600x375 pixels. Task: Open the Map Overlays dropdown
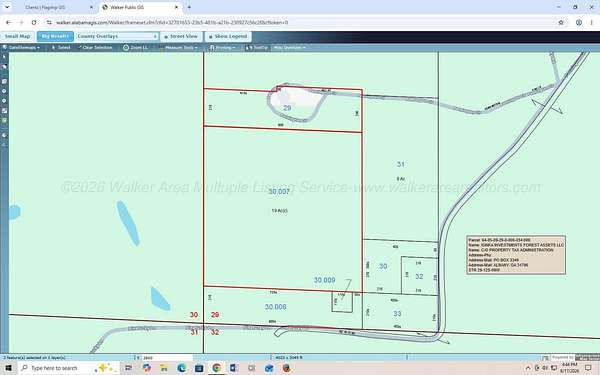(290, 47)
